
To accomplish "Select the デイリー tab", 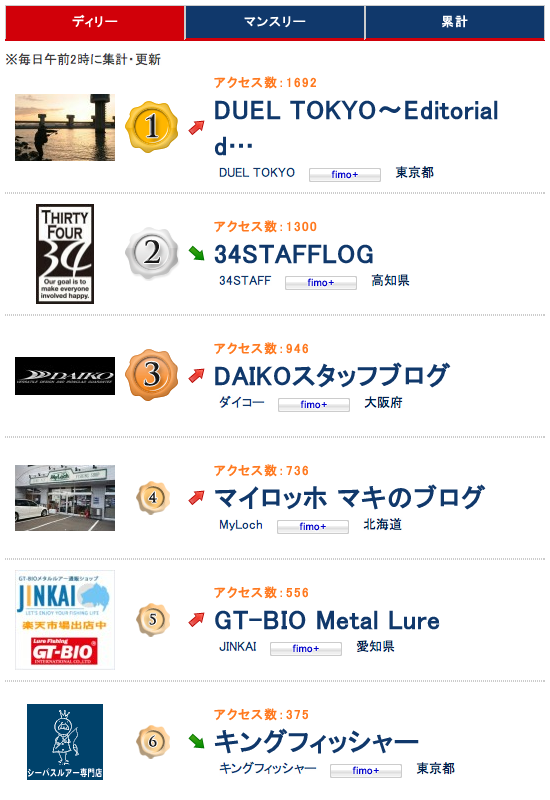I will click(95, 22).
